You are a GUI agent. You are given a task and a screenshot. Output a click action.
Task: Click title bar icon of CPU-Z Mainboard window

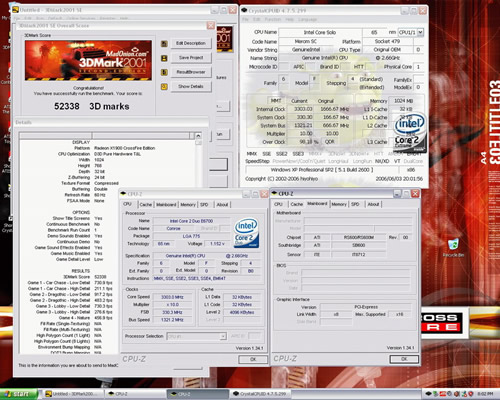pos(274,193)
